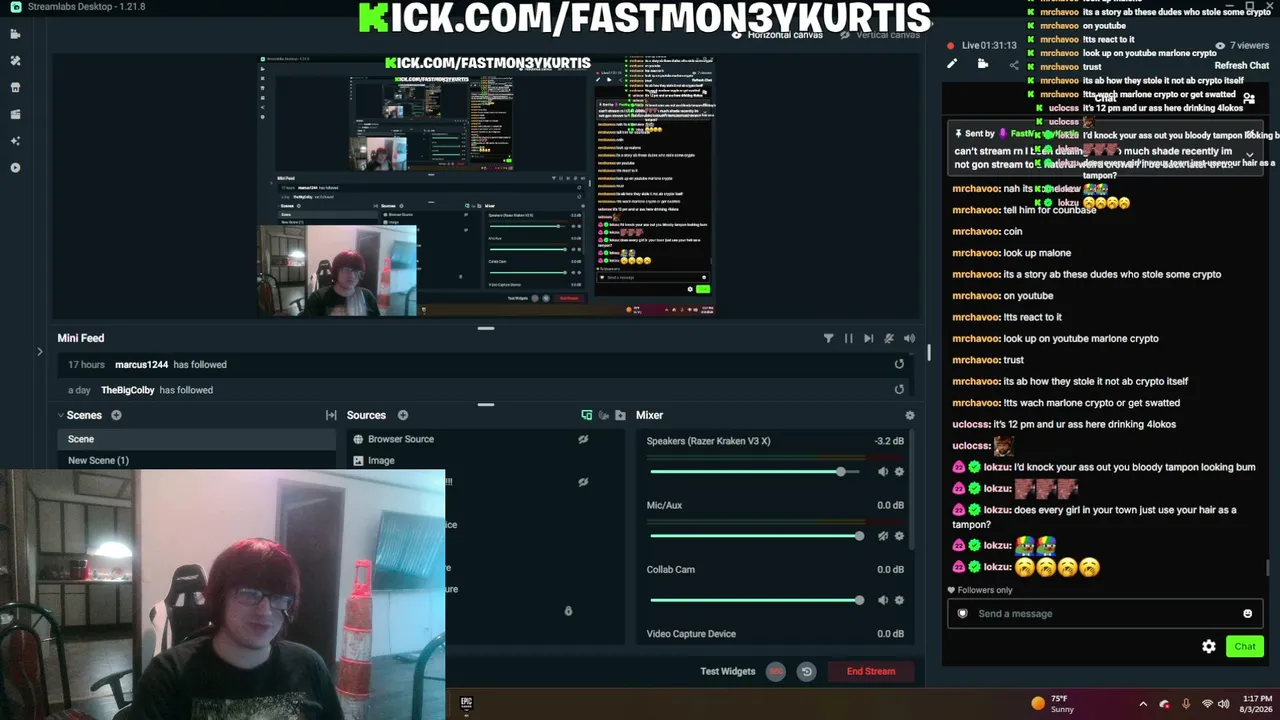
Task: Send message with green Chat button
Action: click(1245, 646)
